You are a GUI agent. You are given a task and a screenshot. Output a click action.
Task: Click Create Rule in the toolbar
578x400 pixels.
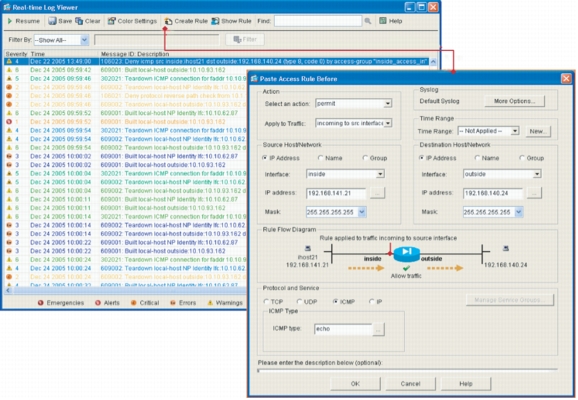click(186, 21)
